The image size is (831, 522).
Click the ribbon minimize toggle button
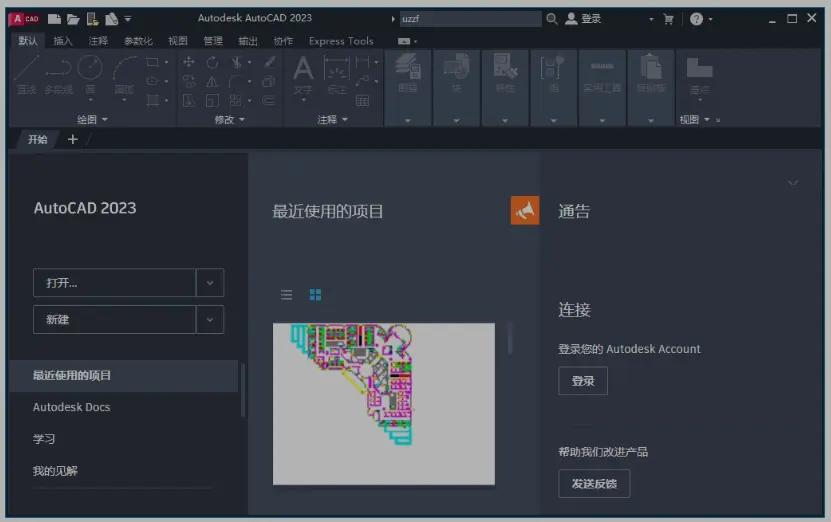[404, 41]
